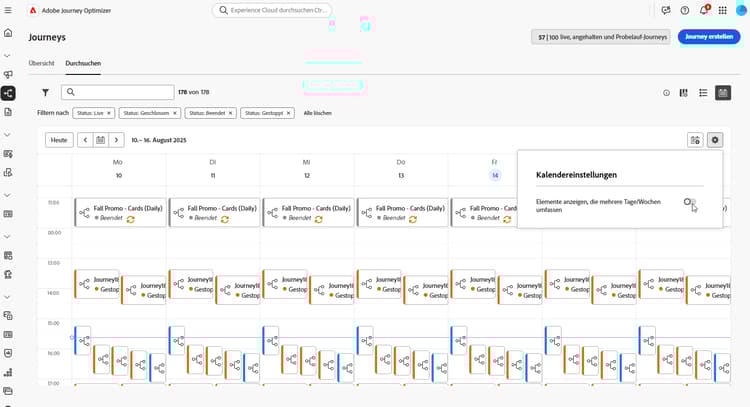The width and height of the screenshot is (750, 407).
Task: Open Thursday's Fall Promo - Cards (Daily) journey
Action: pos(403,212)
